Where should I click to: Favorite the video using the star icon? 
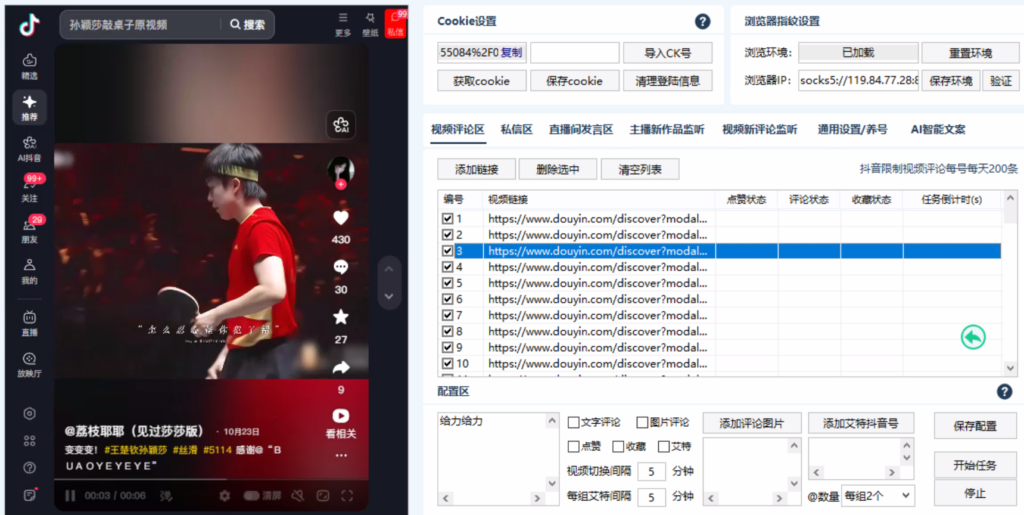tap(341, 317)
